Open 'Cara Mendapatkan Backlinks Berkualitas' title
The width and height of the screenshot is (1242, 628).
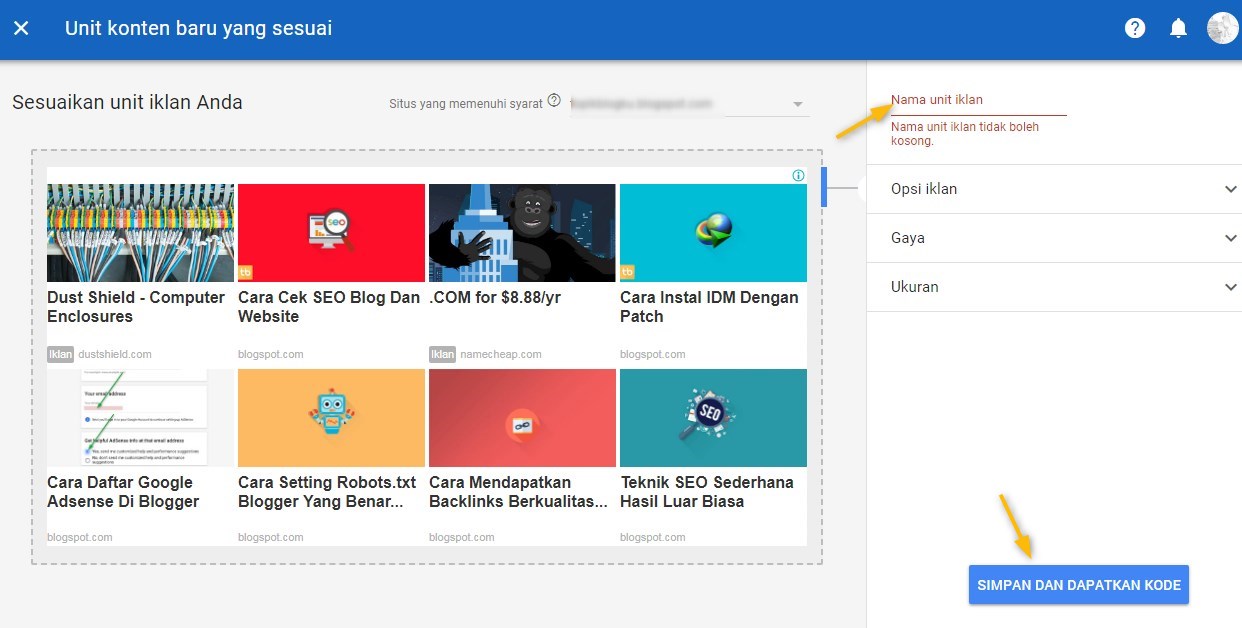coord(518,492)
